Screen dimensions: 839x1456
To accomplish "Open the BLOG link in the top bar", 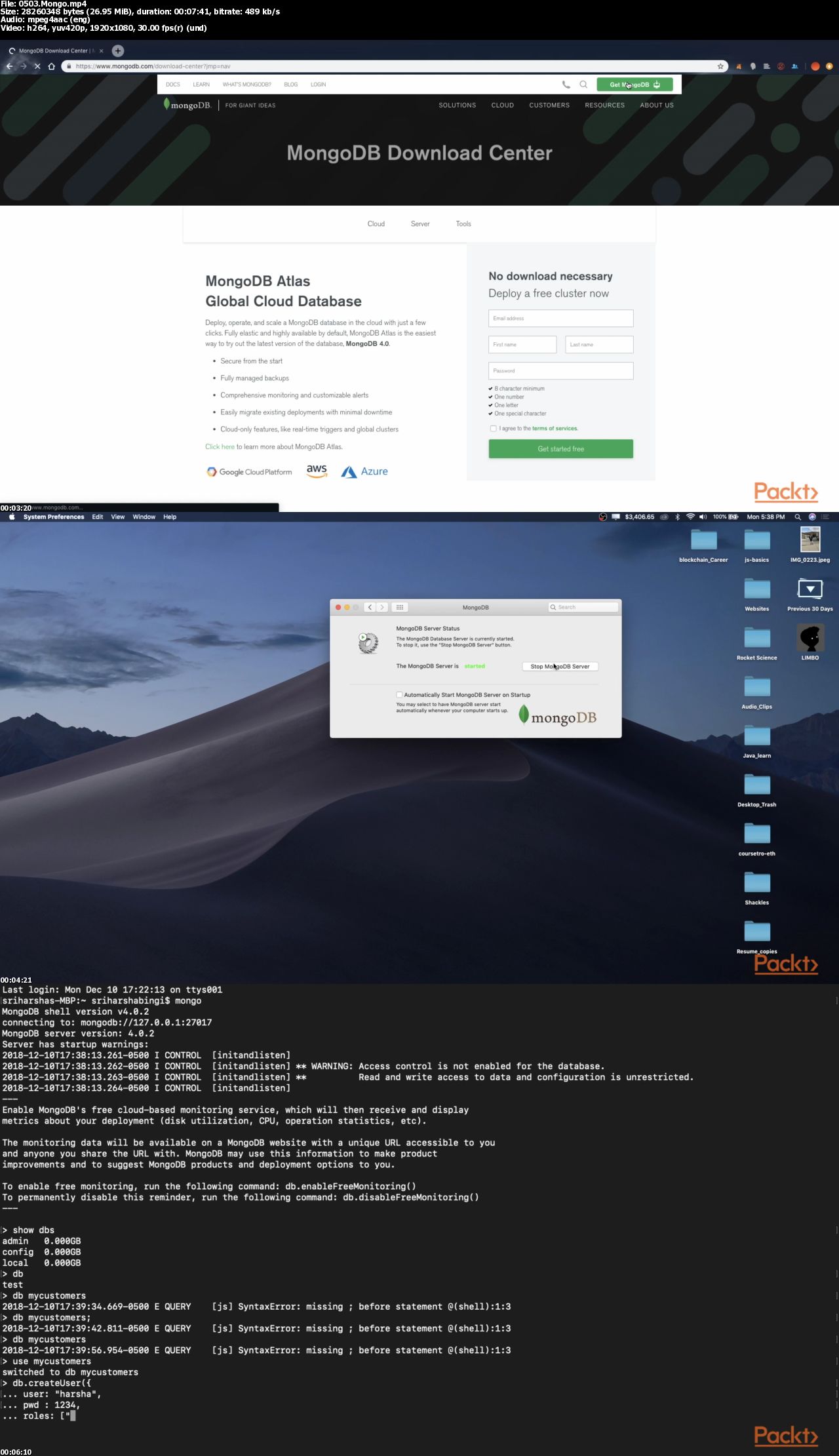I will click(x=291, y=85).
